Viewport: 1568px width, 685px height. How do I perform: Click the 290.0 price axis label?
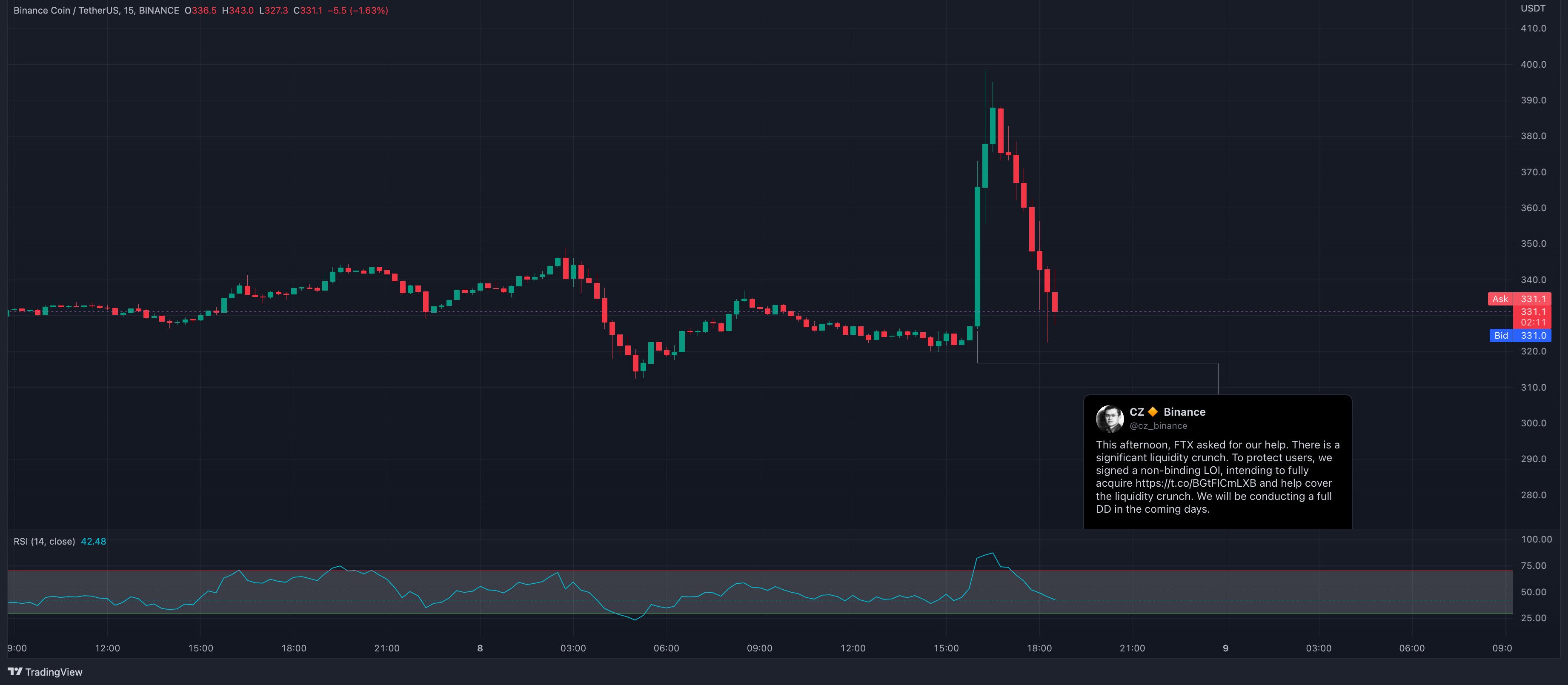point(1533,459)
